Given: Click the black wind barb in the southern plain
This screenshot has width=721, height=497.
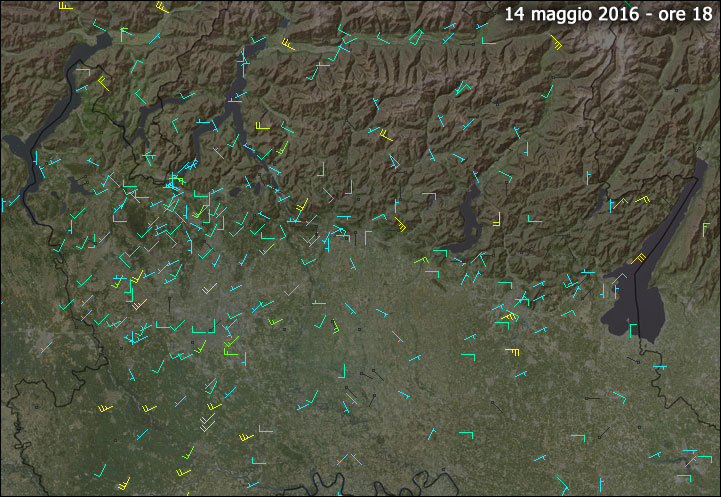Looking at the screenshot, I should click(374, 374).
